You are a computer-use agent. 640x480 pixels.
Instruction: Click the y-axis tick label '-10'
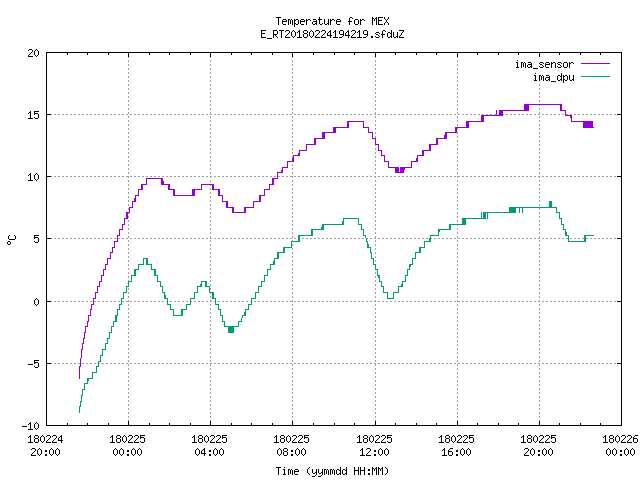click(x=31, y=426)
